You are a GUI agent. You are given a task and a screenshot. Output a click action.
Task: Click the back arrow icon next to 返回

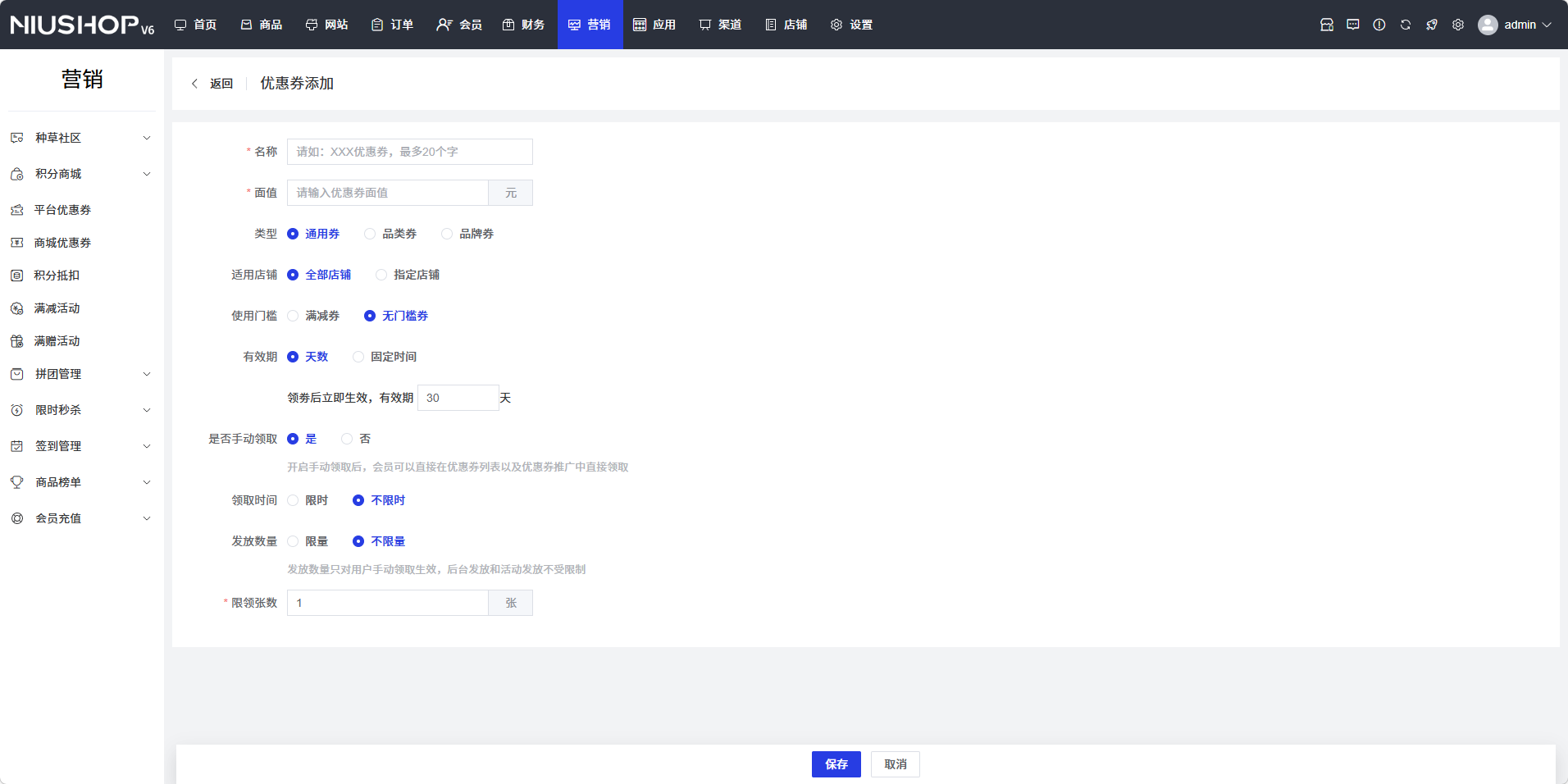(x=194, y=84)
